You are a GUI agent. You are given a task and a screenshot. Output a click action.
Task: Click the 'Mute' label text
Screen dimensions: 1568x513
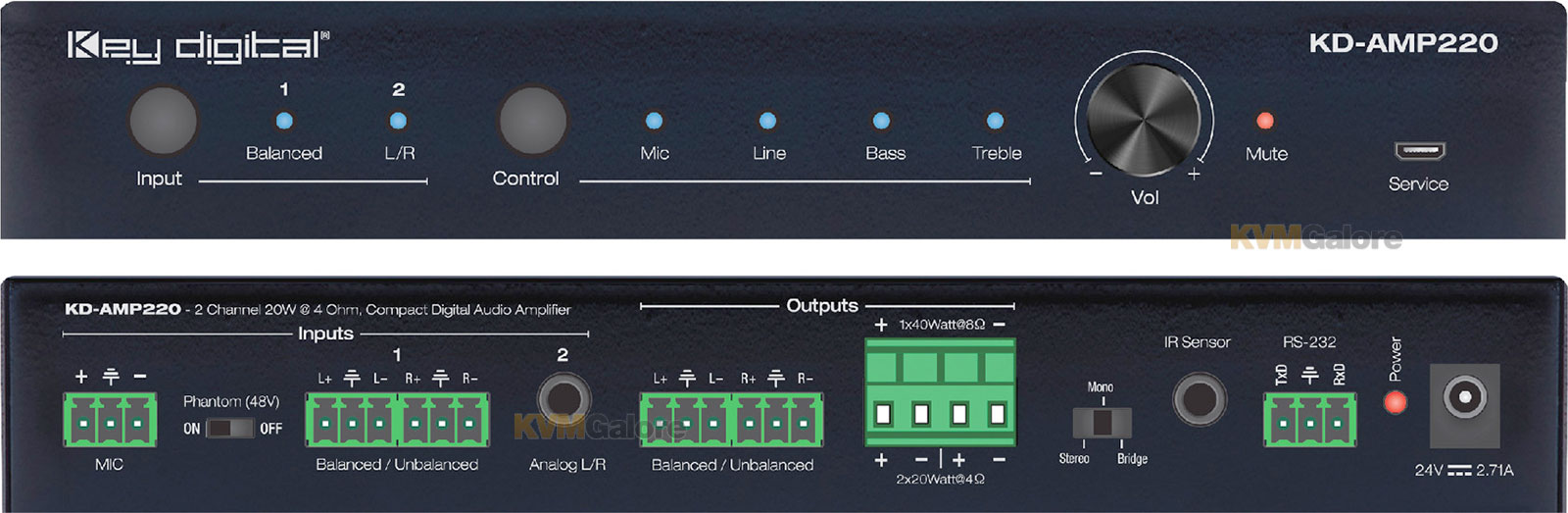[x=1266, y=154]
